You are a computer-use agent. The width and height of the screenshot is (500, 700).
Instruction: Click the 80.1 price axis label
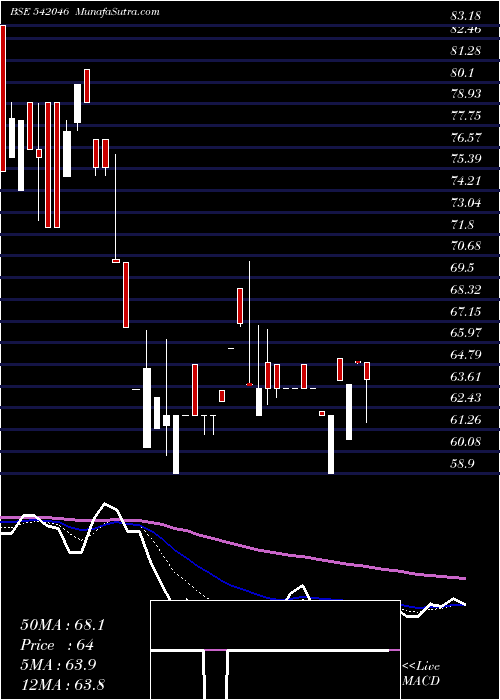pos(462,73)
